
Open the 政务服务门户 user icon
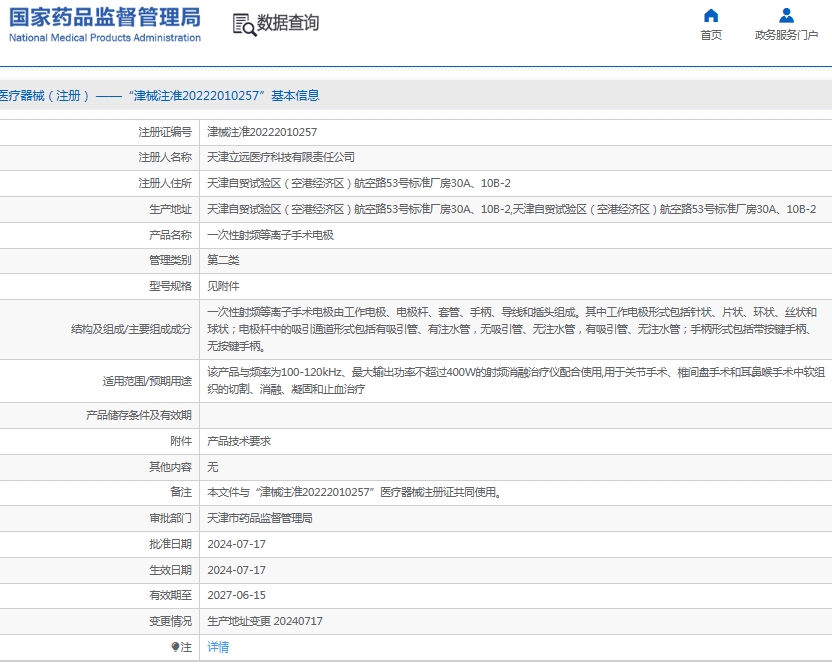point(786,15)
